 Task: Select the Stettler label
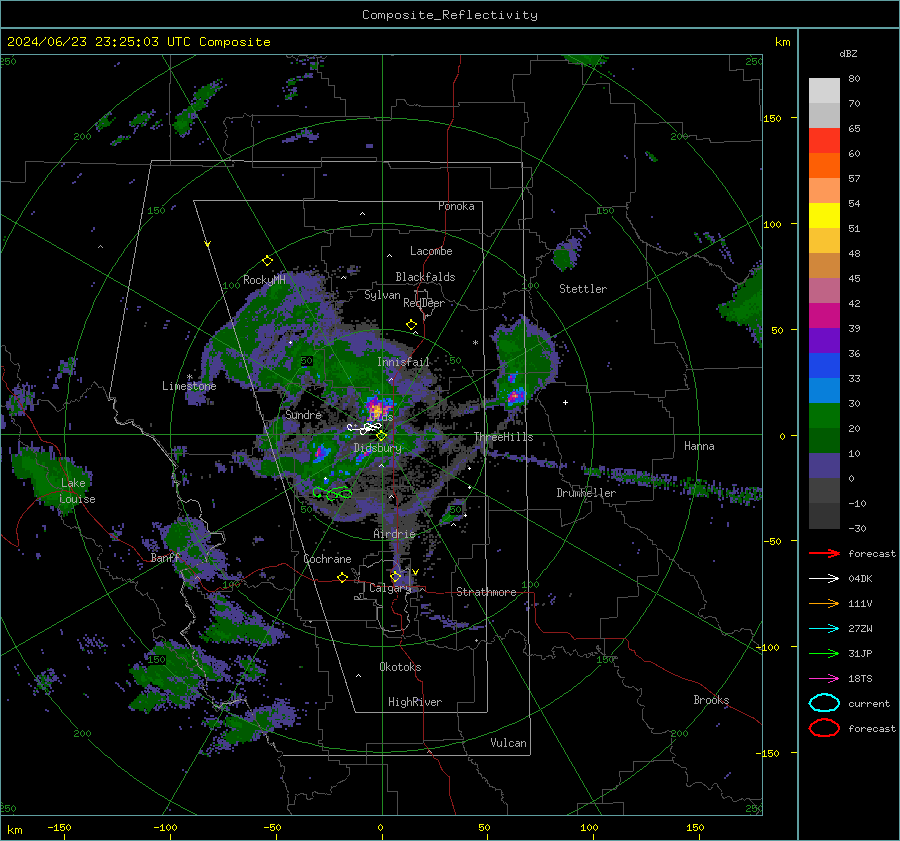[583, 289]
